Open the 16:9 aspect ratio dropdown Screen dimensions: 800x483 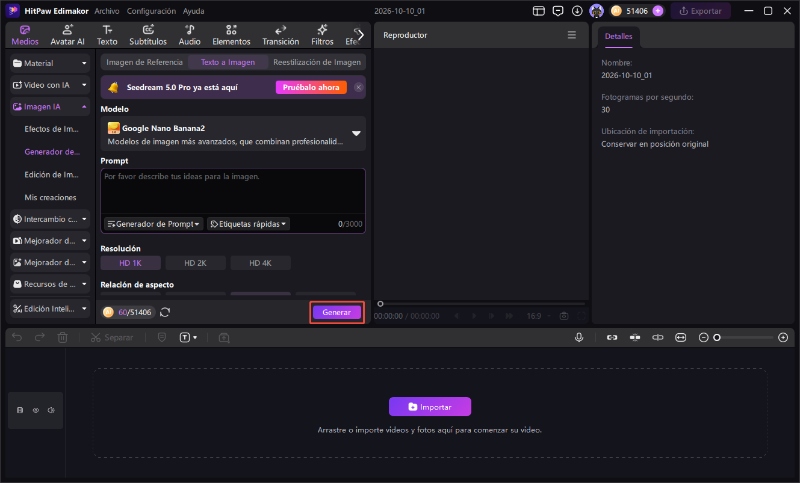click(539, 316)
